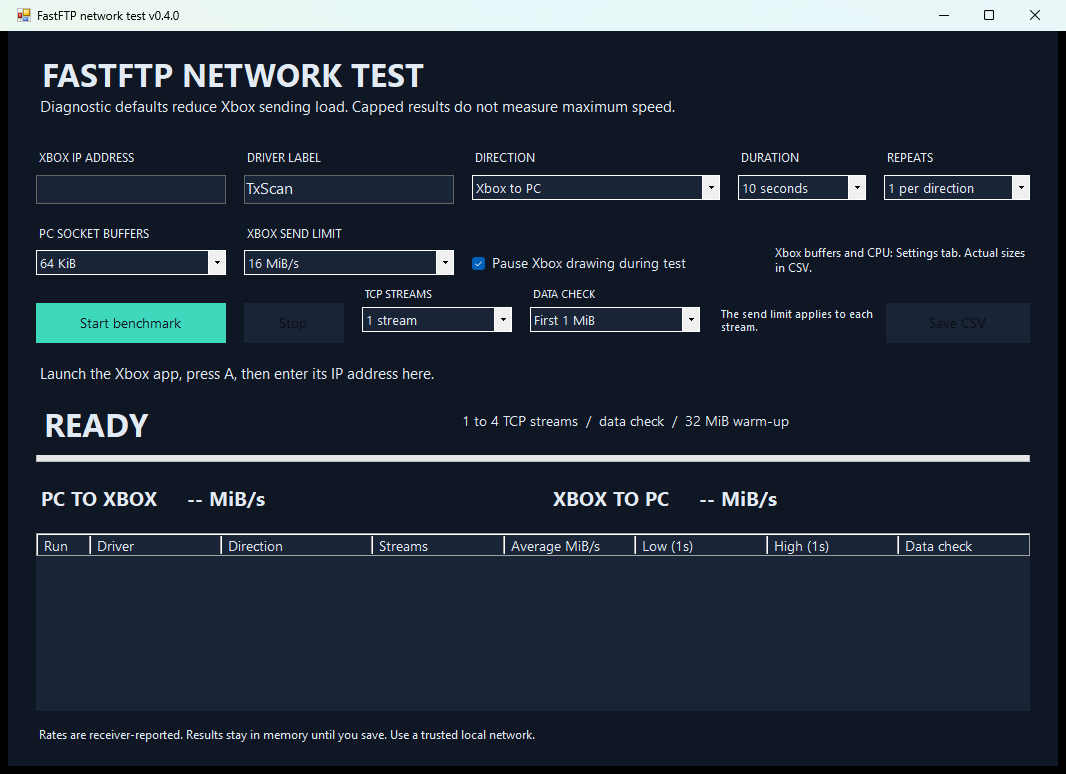Click the Run column header
This screenshot has height=774, width=1066.
[63, 545]
